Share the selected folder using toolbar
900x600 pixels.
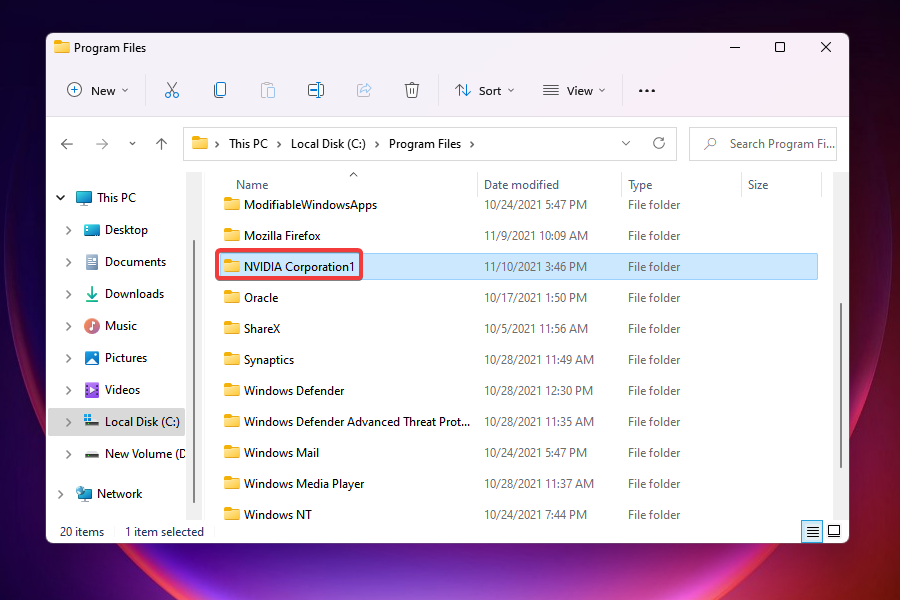point(364,90)
